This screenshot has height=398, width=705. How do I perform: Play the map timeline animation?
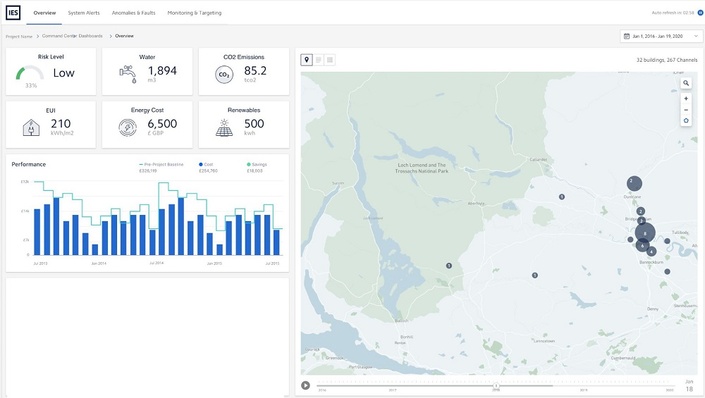305,385
